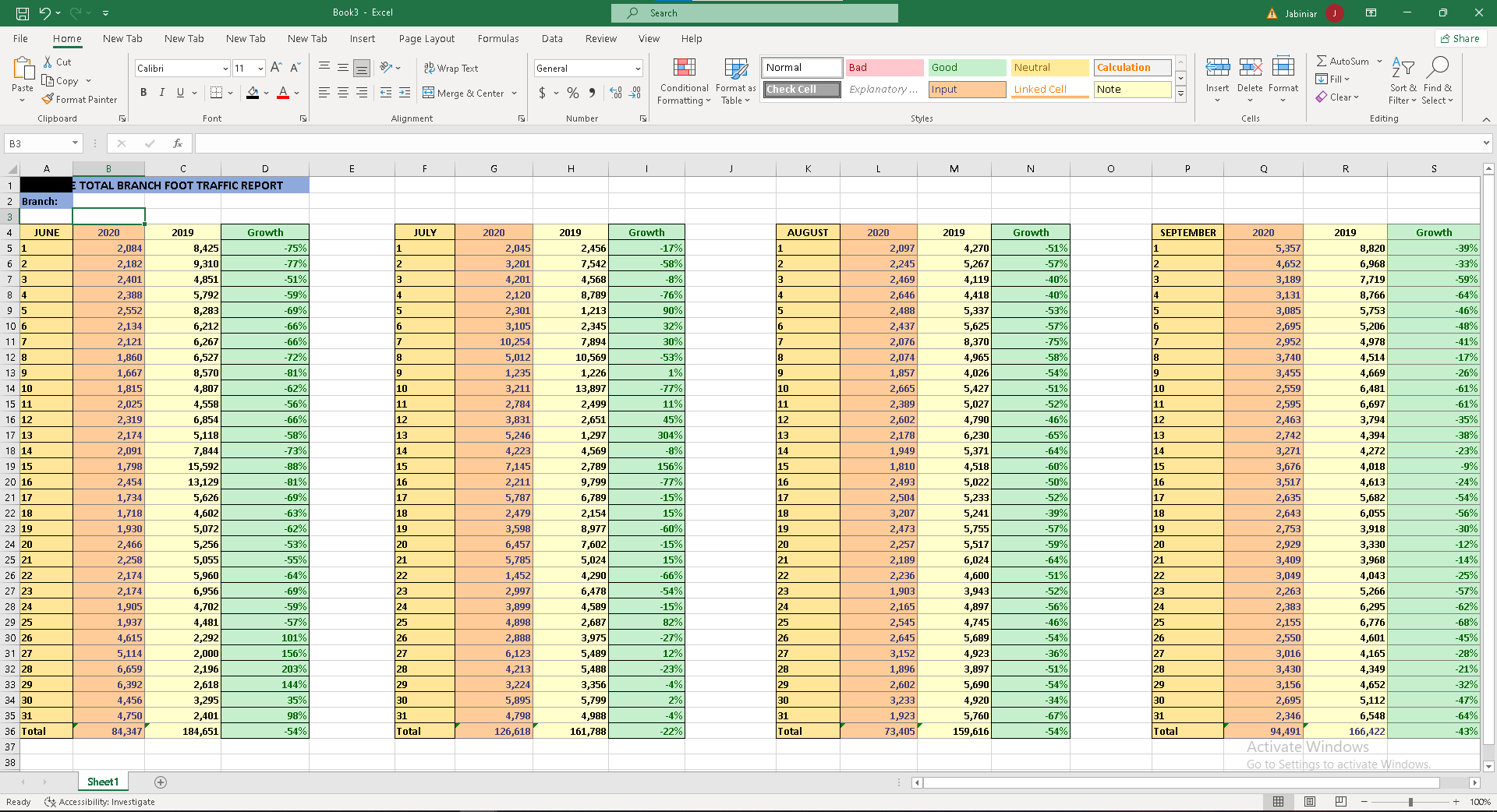This screenshot has height=812, width=1497.
Task: Click the Undo arrow icon
Action: (x=44, y=13)
